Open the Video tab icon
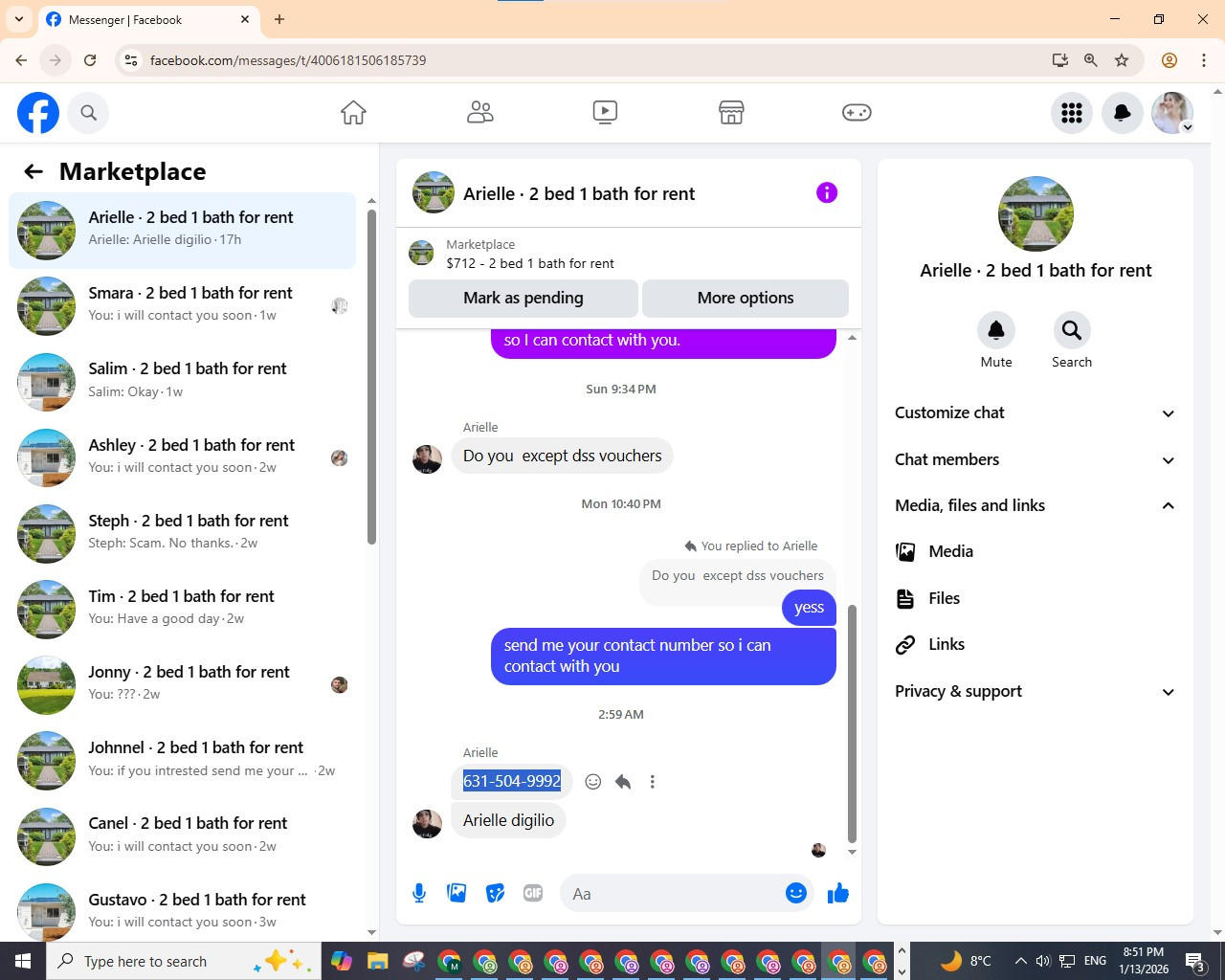Image resolution: width=1225 pixels, height=980 pixels. point(605,113)
